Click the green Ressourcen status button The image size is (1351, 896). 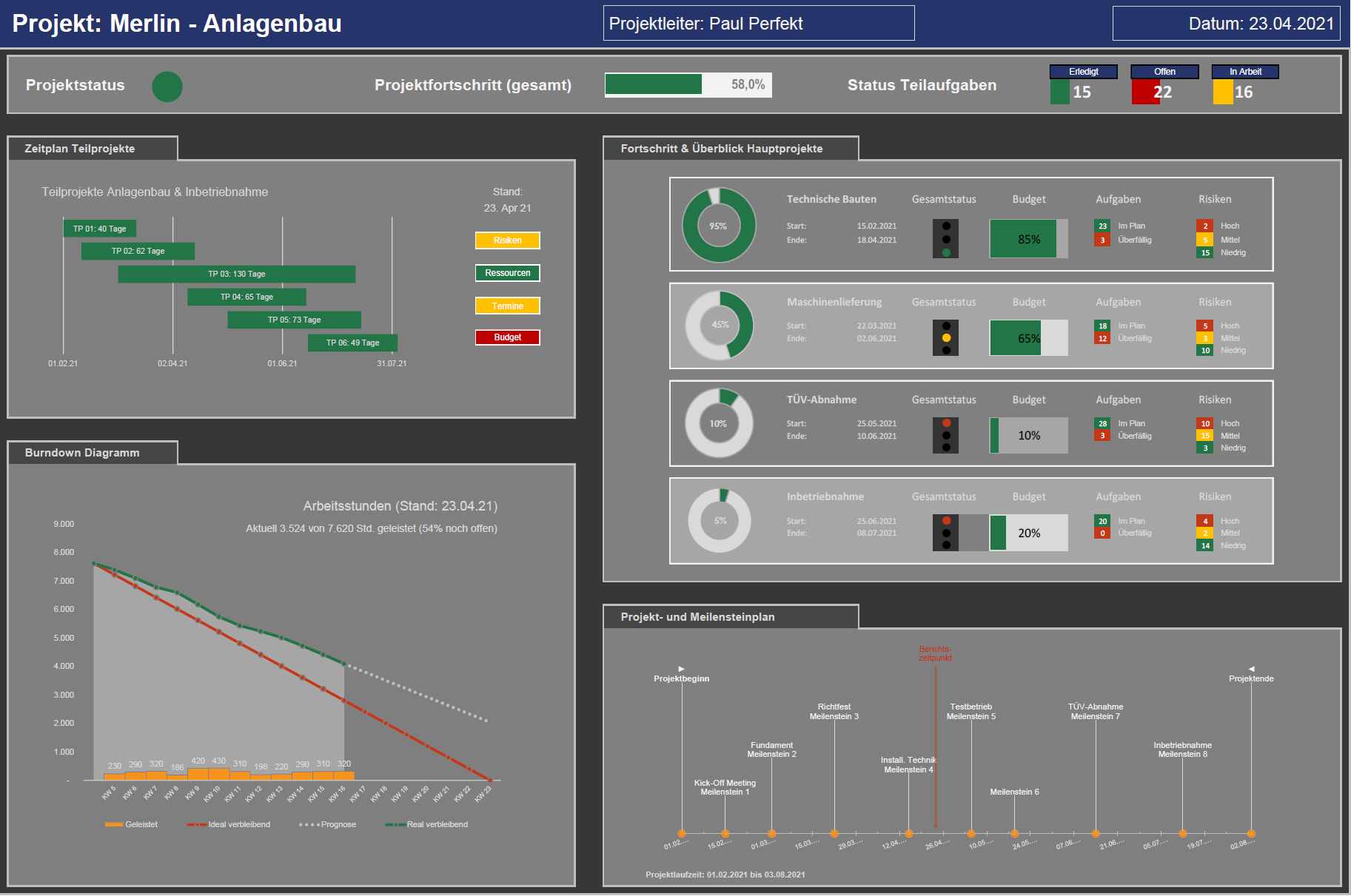click(x=507, y=273)
